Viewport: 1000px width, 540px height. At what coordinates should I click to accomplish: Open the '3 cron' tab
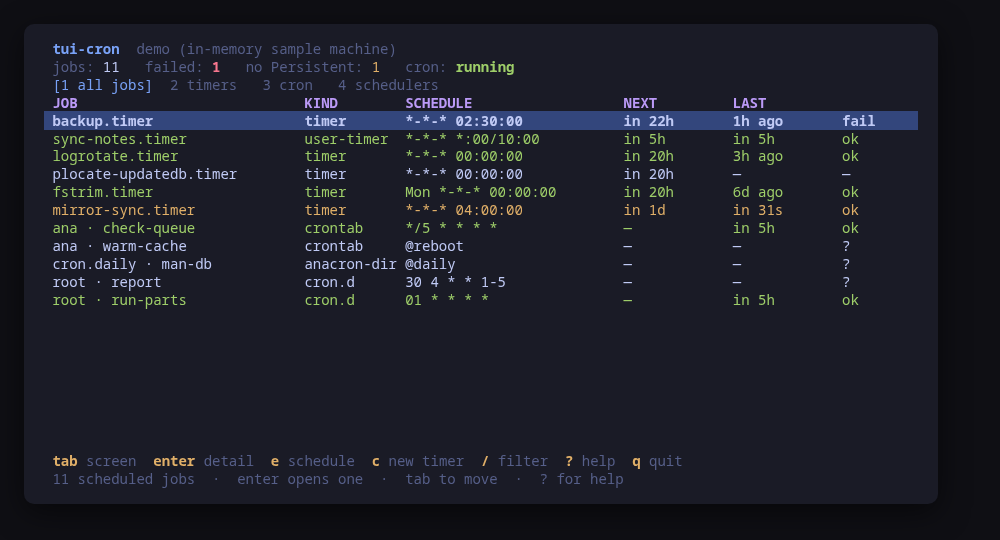coord(288,85)
